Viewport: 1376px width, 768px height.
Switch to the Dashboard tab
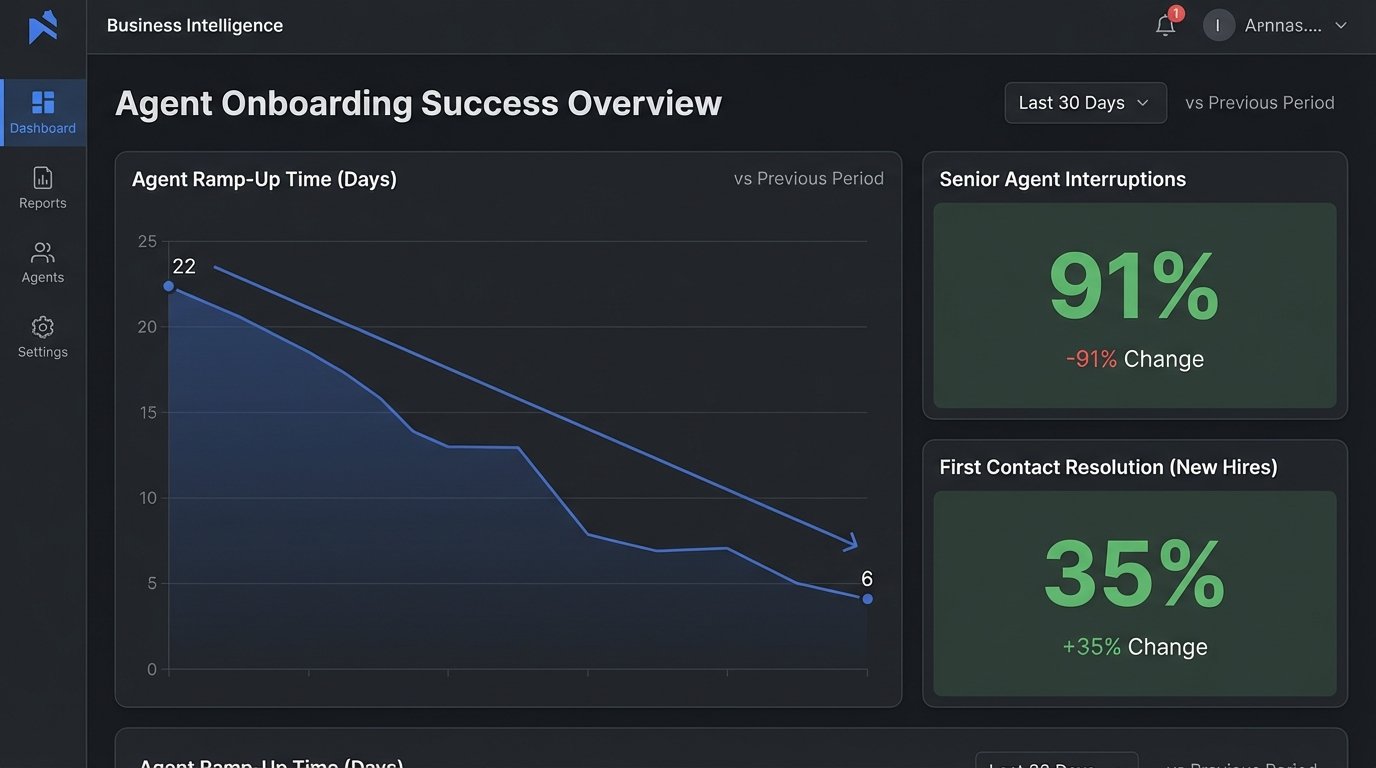tap(42, 112)
